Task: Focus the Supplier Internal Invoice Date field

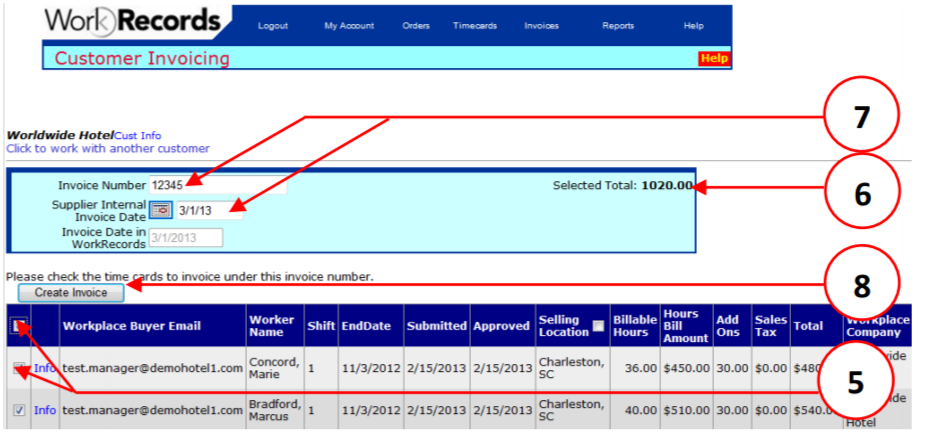Action: [210, 211]
